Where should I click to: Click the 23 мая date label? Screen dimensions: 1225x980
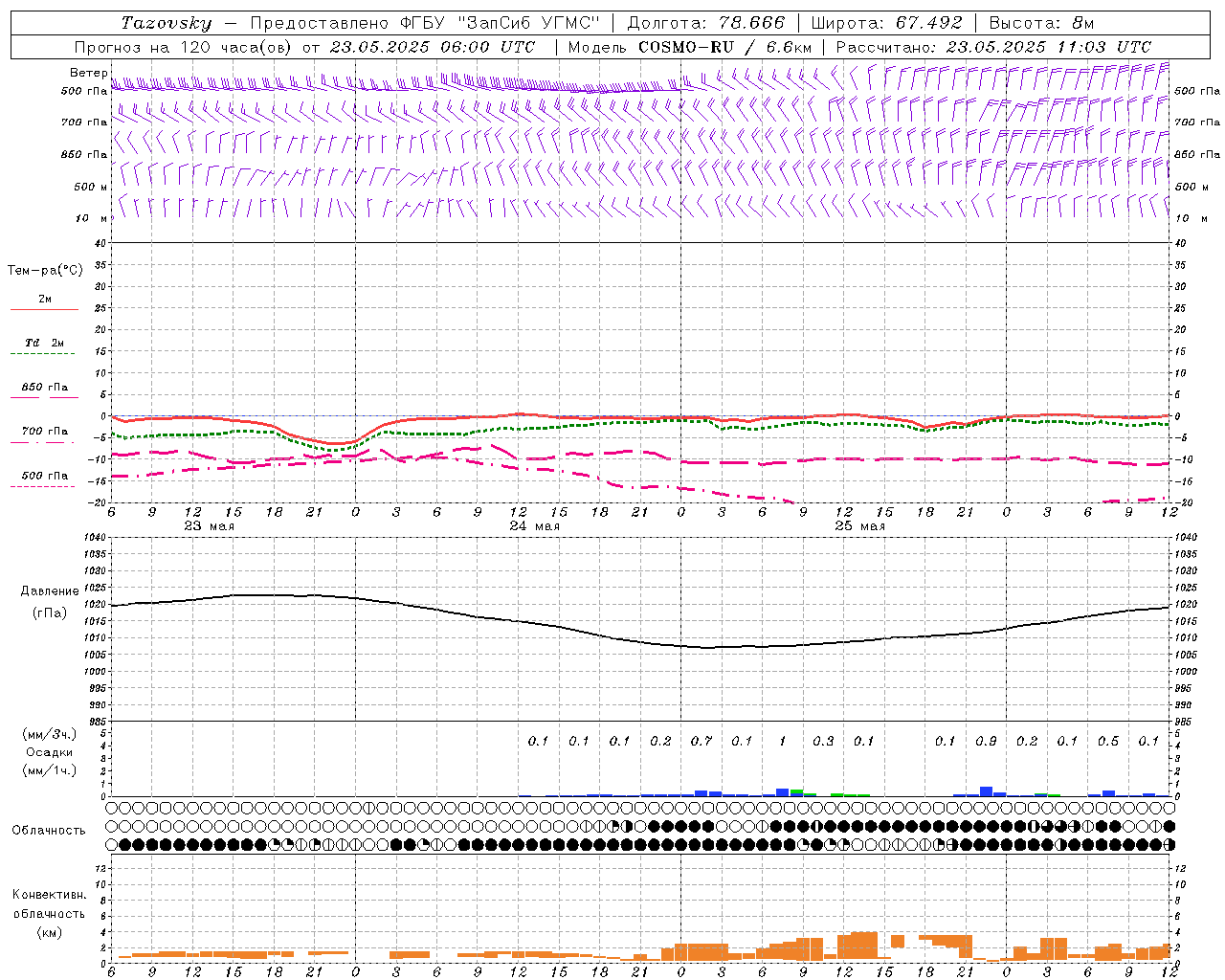[x=210, y=526]
